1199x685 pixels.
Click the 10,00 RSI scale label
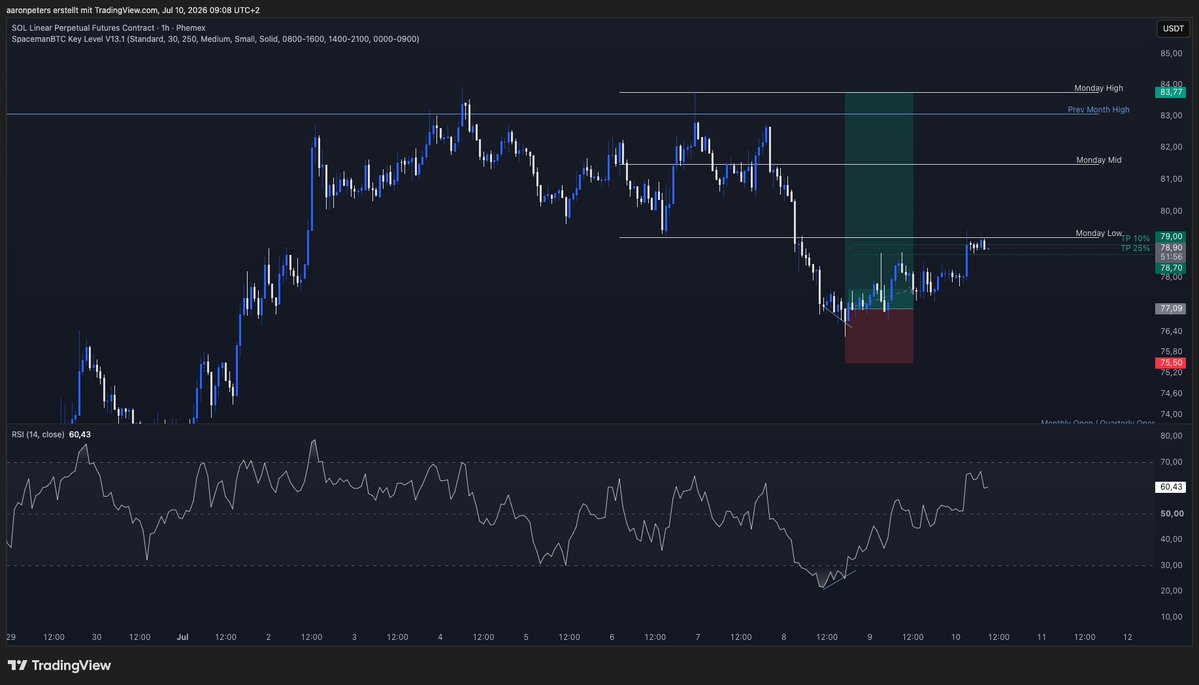tap(1171, 617)
